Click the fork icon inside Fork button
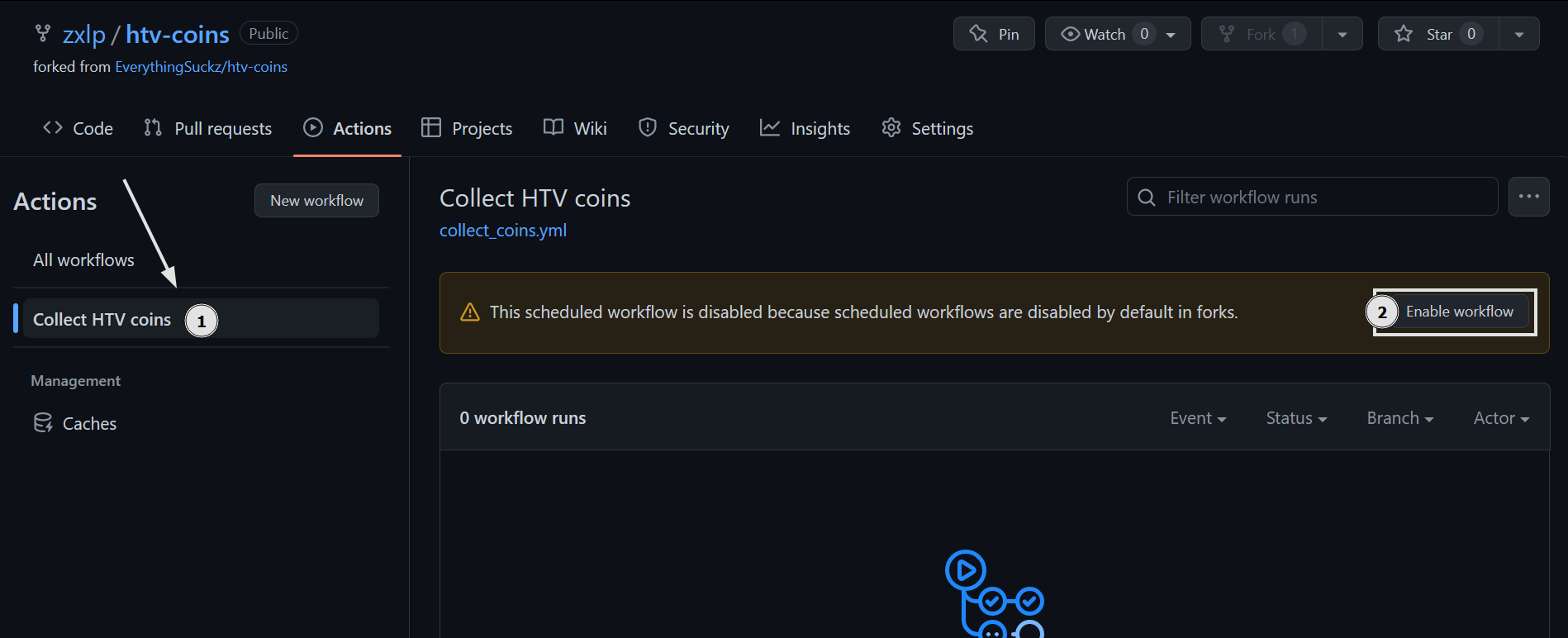The width and height of the screenshot is (1568, 638). [x=1227, y=34]
